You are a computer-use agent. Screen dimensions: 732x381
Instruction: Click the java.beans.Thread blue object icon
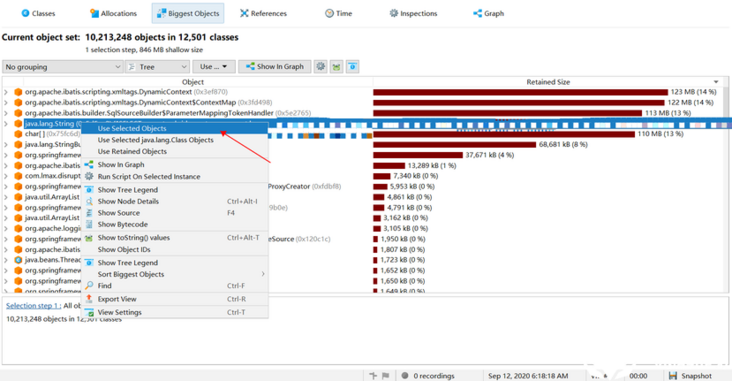18,260
